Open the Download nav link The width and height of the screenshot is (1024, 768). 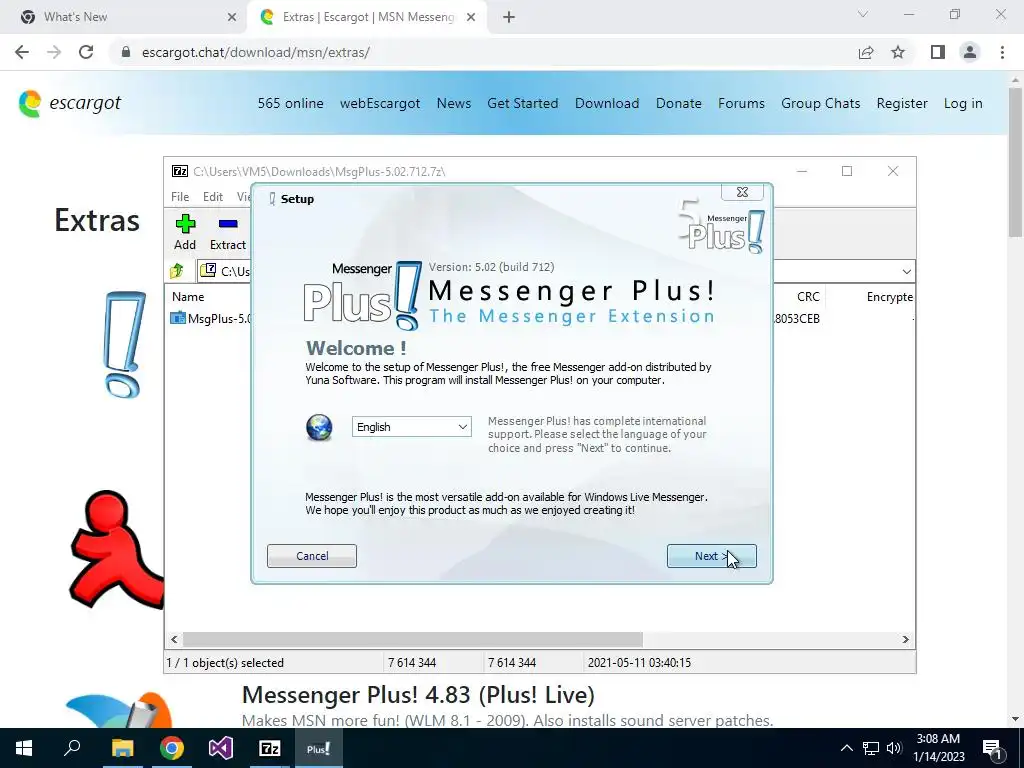point(607,103)
